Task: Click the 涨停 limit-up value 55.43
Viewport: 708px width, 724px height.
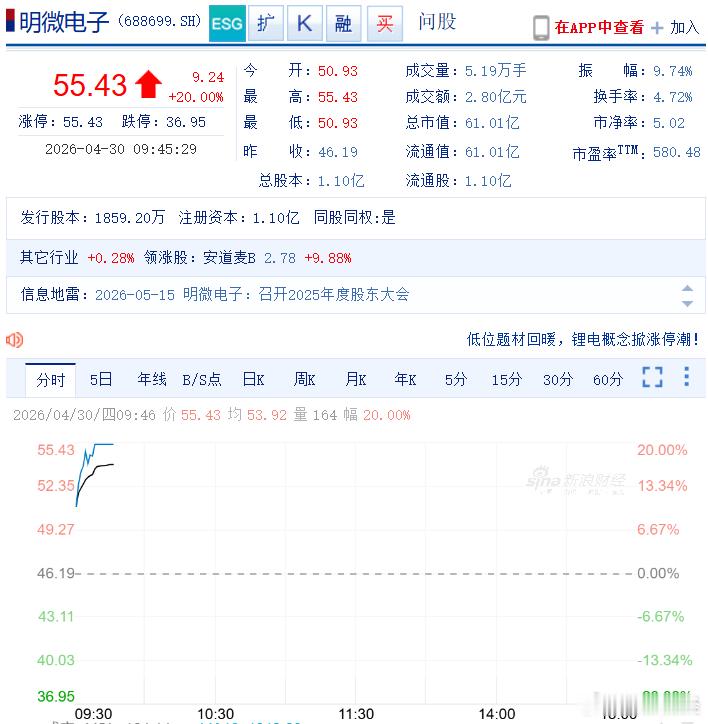Action: coord(83,122)
